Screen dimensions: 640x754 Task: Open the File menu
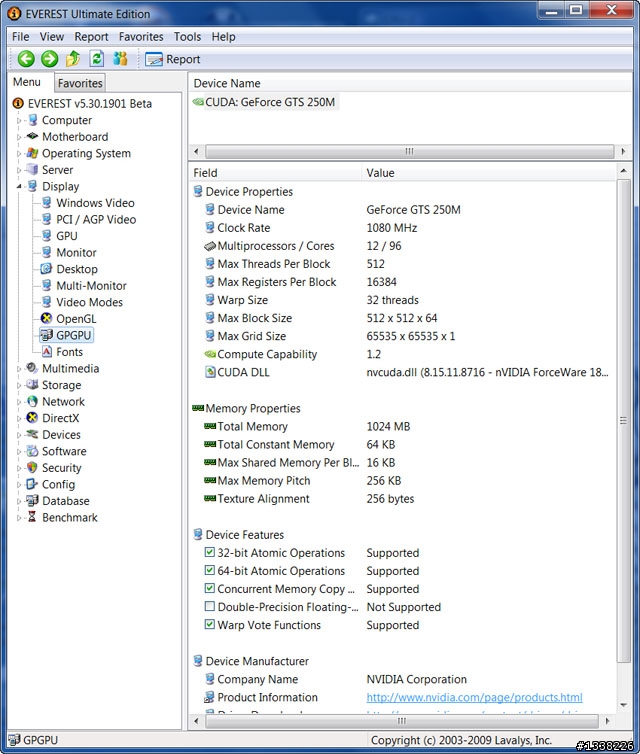(x=20, y=37)
